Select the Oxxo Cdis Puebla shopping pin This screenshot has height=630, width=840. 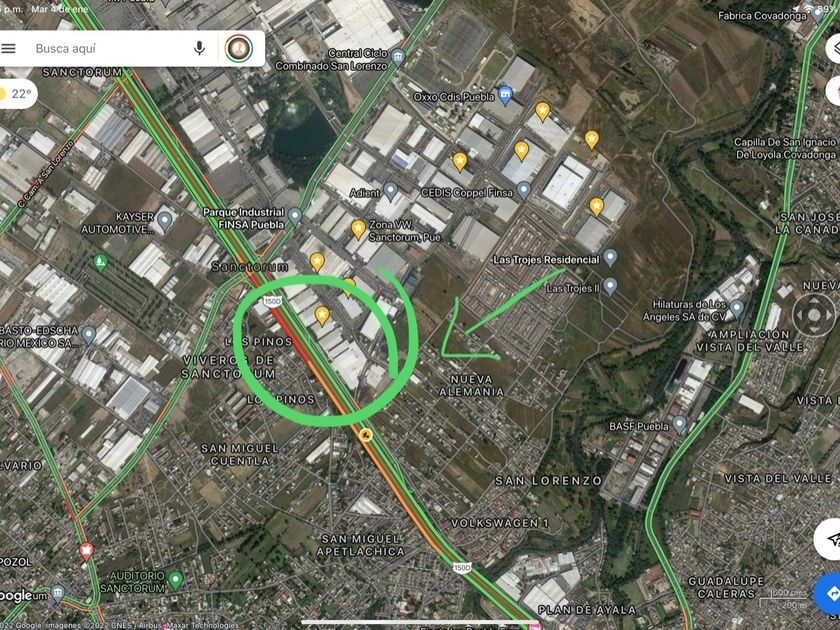505,96
